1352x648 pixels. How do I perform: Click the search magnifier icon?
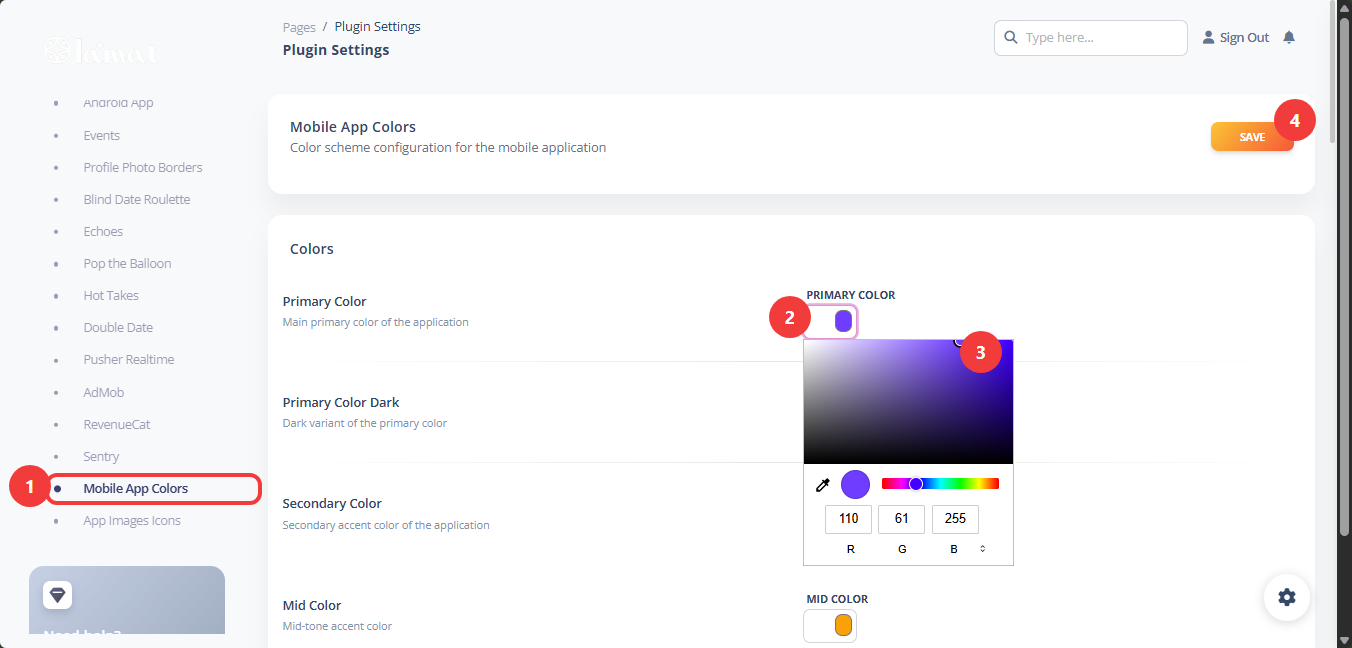coord(1010,37)
